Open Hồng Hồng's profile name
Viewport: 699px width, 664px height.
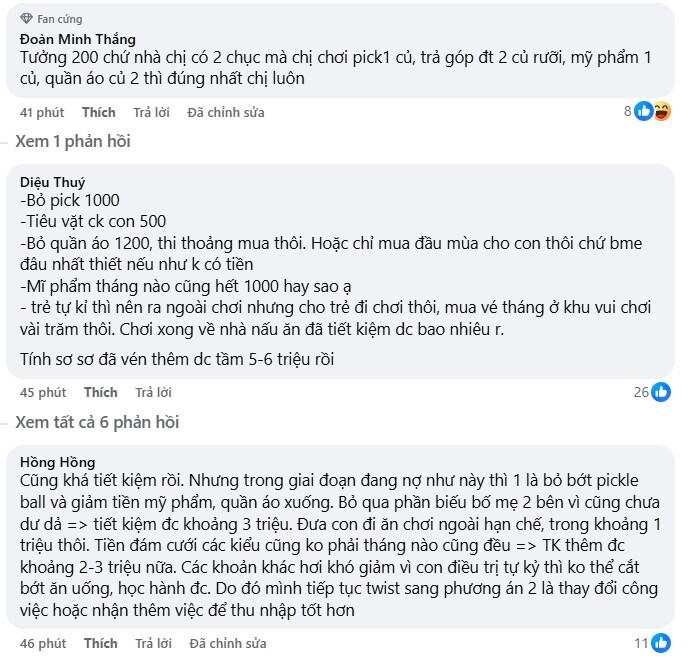point(58,462)
